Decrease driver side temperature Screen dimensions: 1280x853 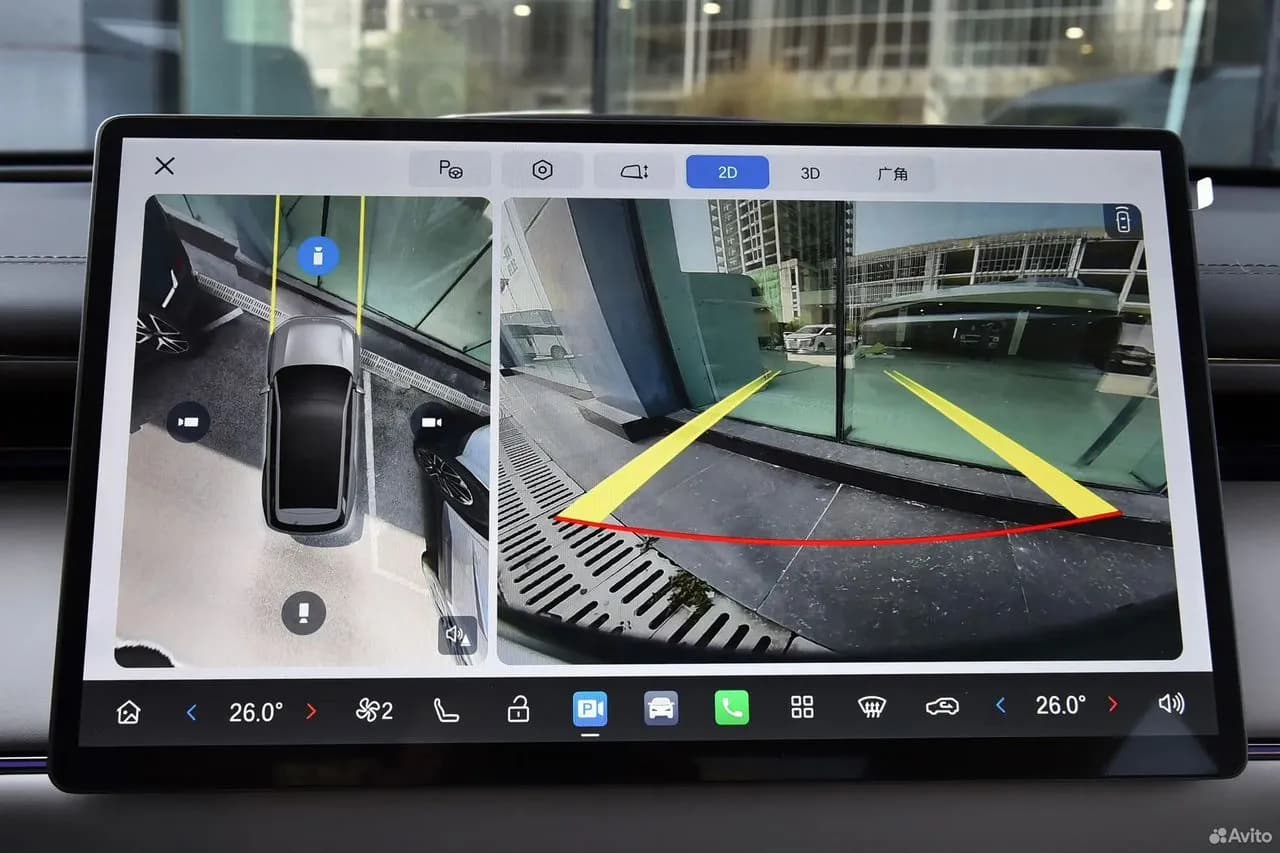pos(191,712)
